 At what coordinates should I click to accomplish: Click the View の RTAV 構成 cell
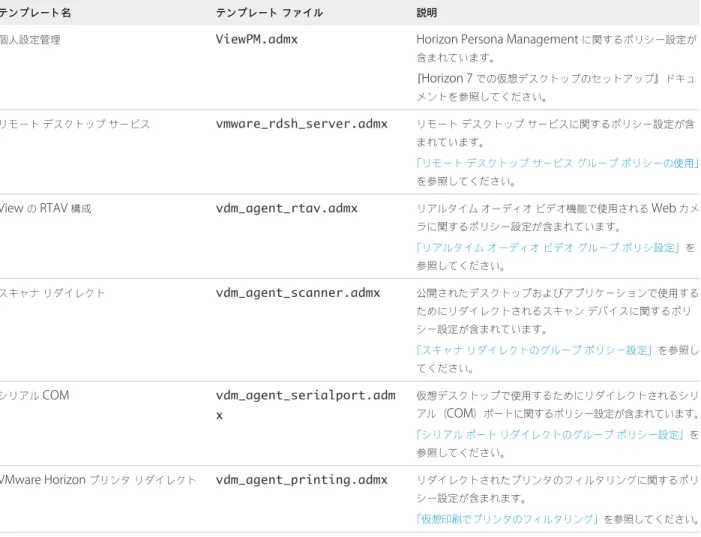click(x=46, y=208)
